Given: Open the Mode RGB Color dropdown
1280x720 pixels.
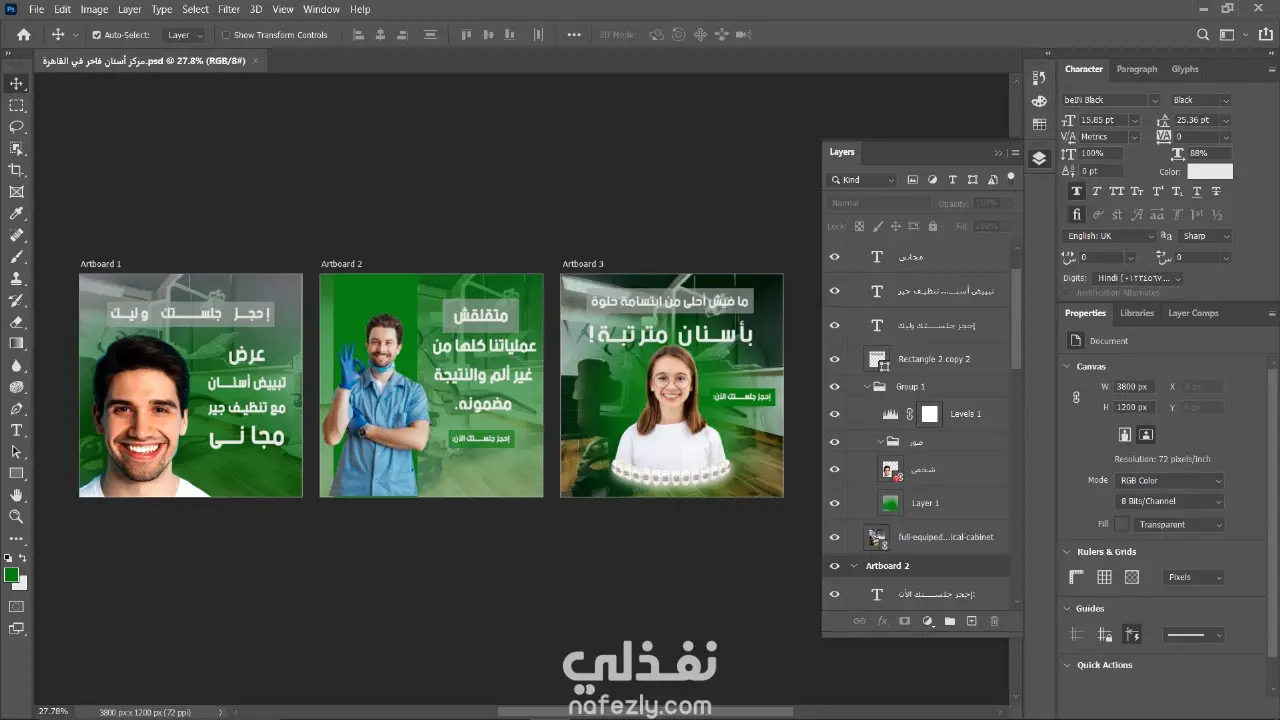Looking at the screenshot, I should (x=1169, y=481).
